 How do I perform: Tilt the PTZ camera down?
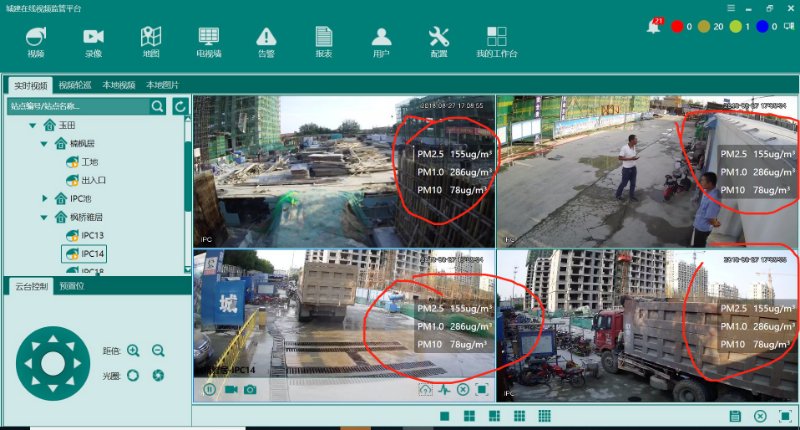pos(53,389)
